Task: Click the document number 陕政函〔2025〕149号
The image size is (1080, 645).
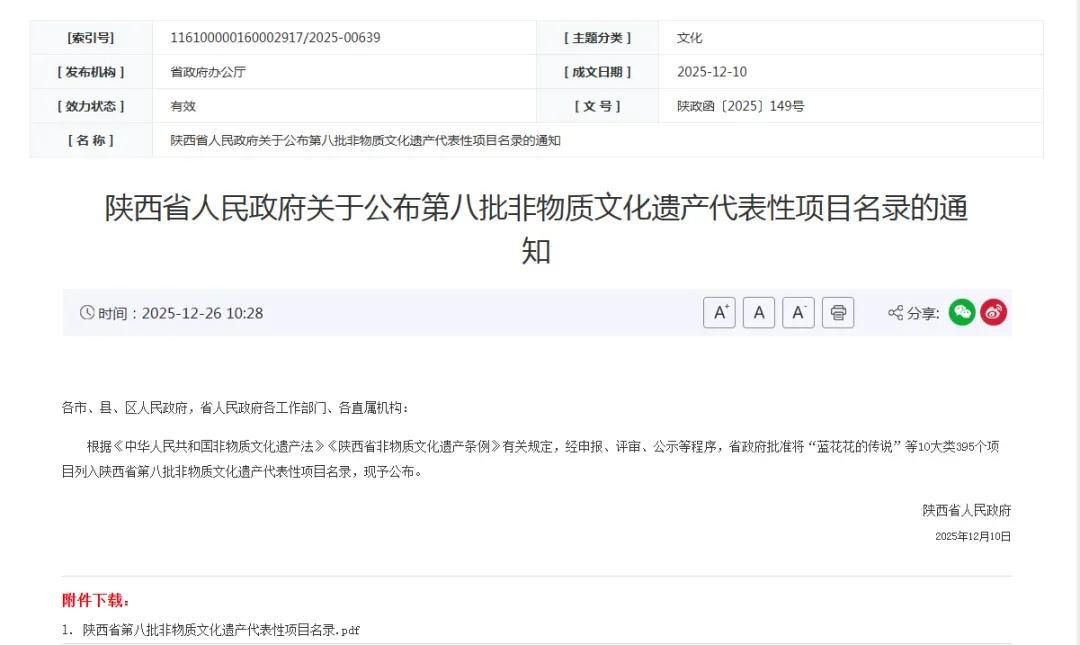Action: point(740,106)
